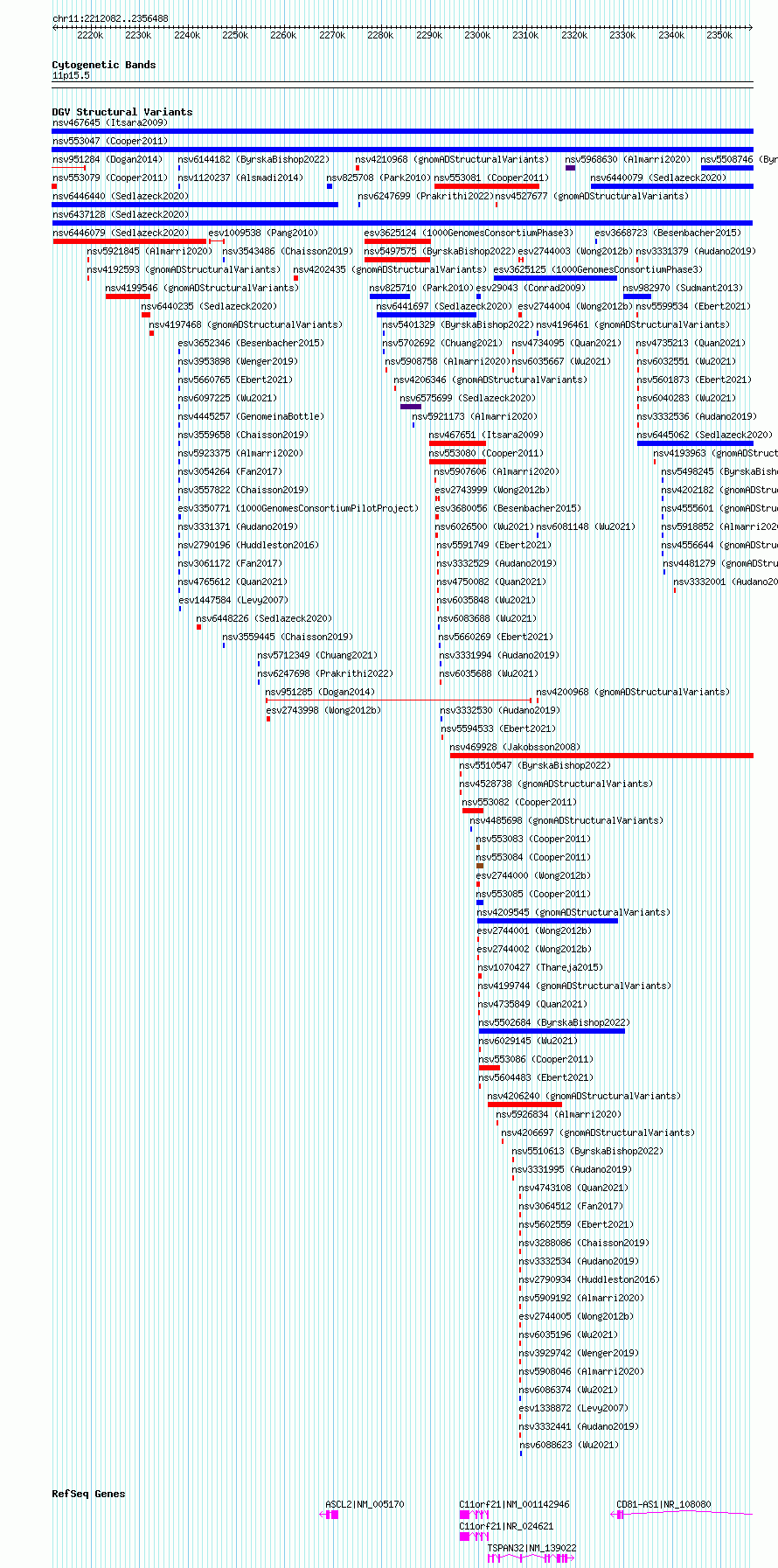Open the nsv6144182 (ByrskaBishop2022) label
The image size is (778, 1568).
click(254, 159)
